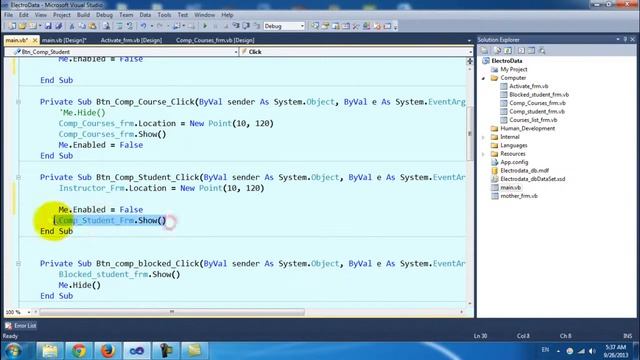Click the network icon in system tray

pos(581,351)
